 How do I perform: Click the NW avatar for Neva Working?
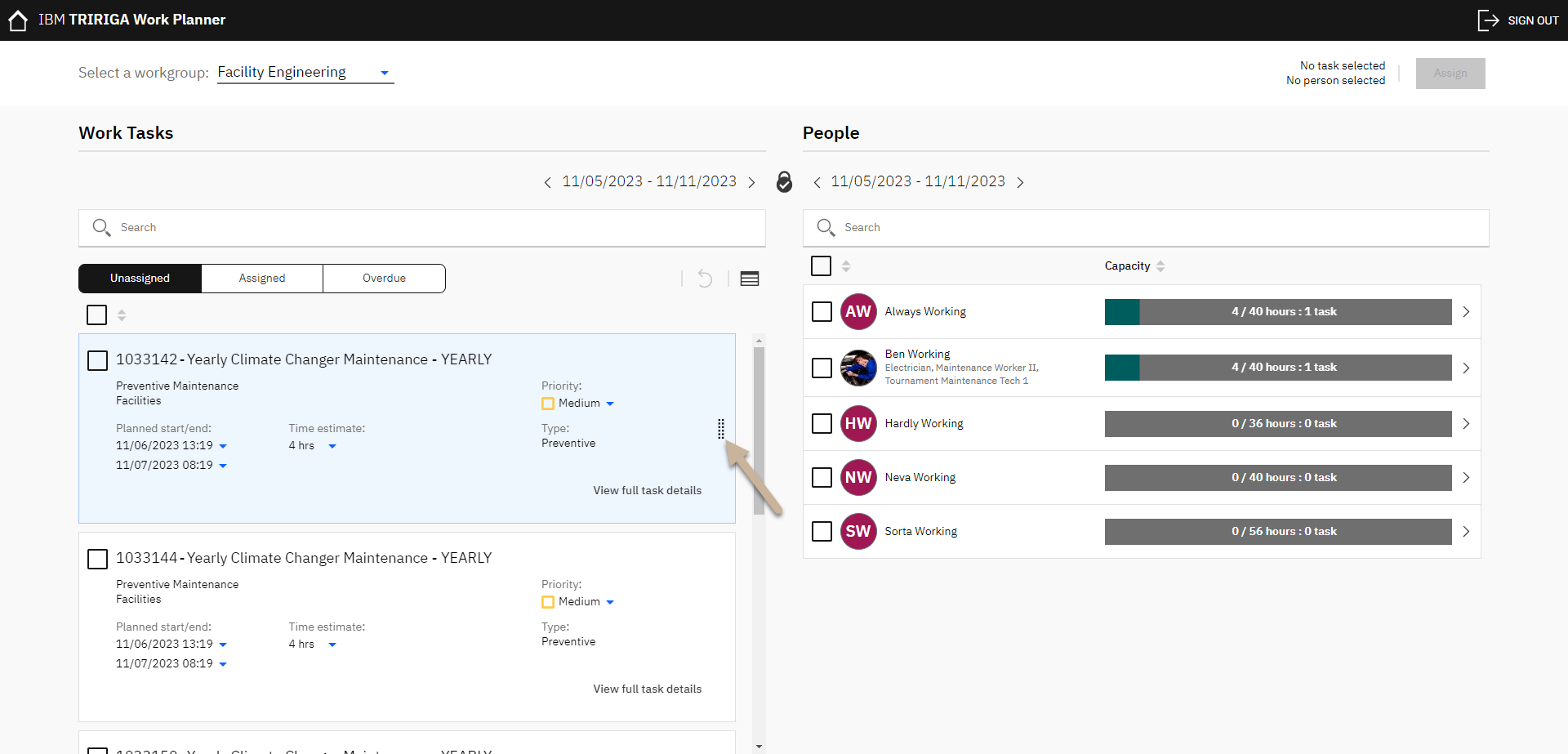(x=858, y=477)
